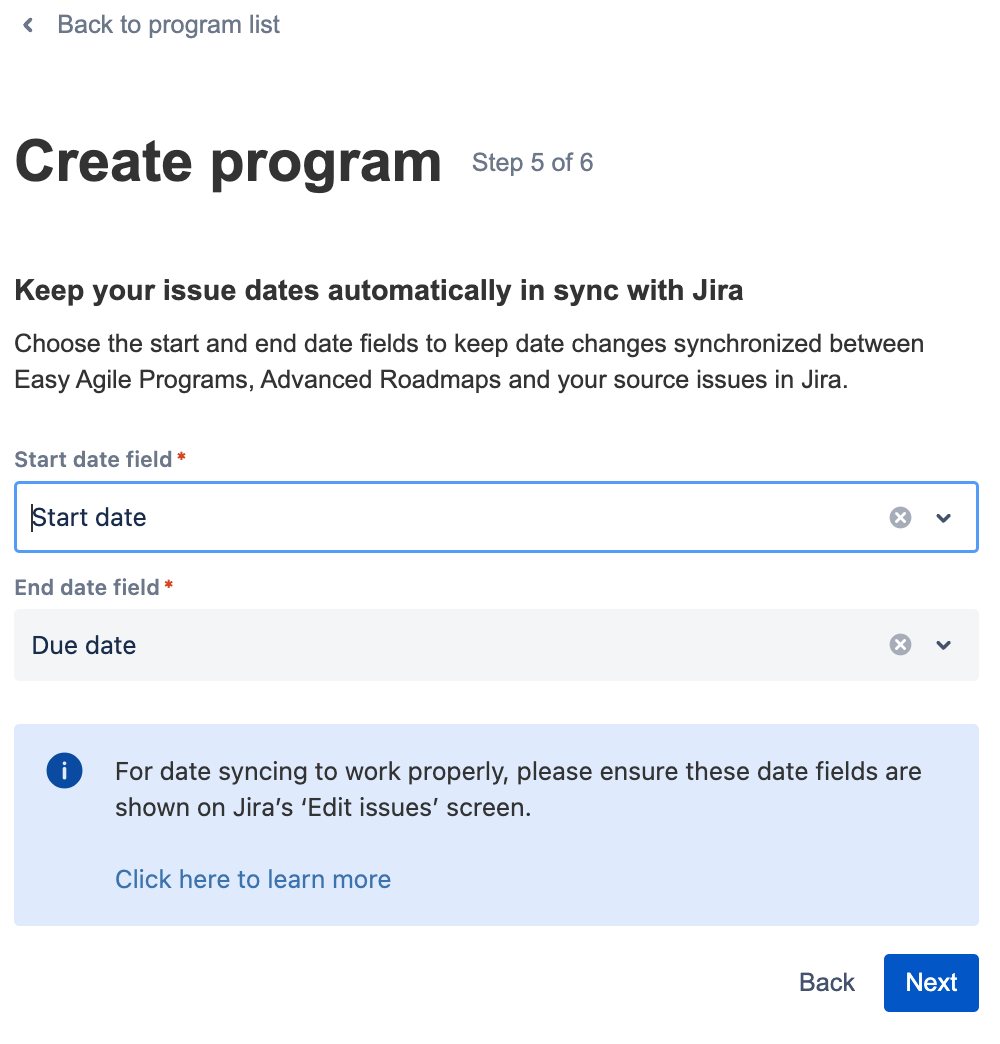
Task: Clear the Due date selection
Action: (901, 645)
